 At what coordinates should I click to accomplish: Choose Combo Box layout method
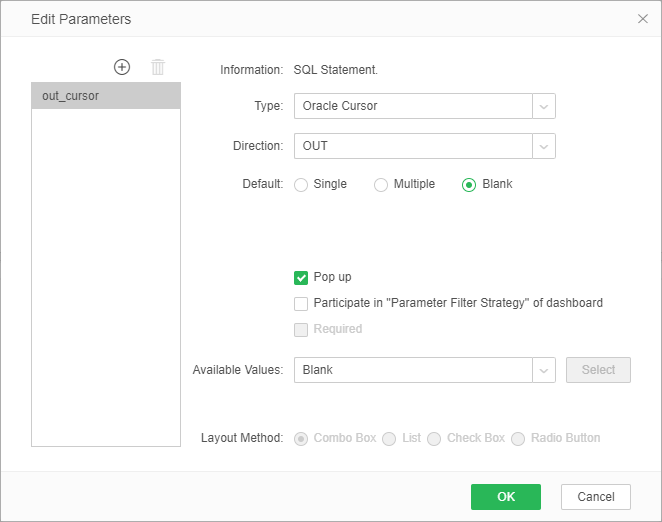coord(301,439)
